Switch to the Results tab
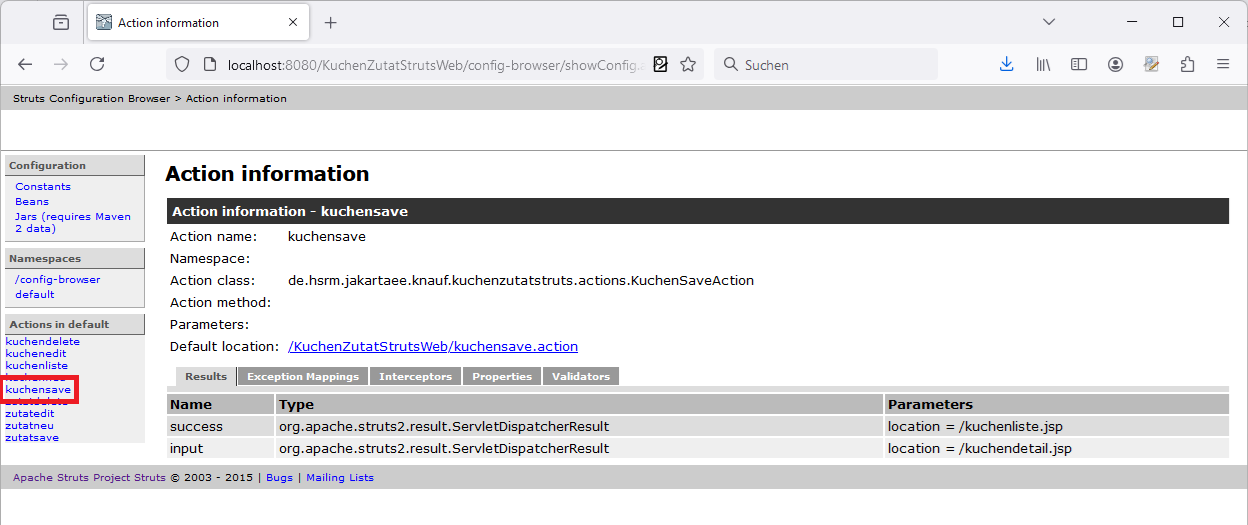This screenshot has height=525, width=1248. 206,377
